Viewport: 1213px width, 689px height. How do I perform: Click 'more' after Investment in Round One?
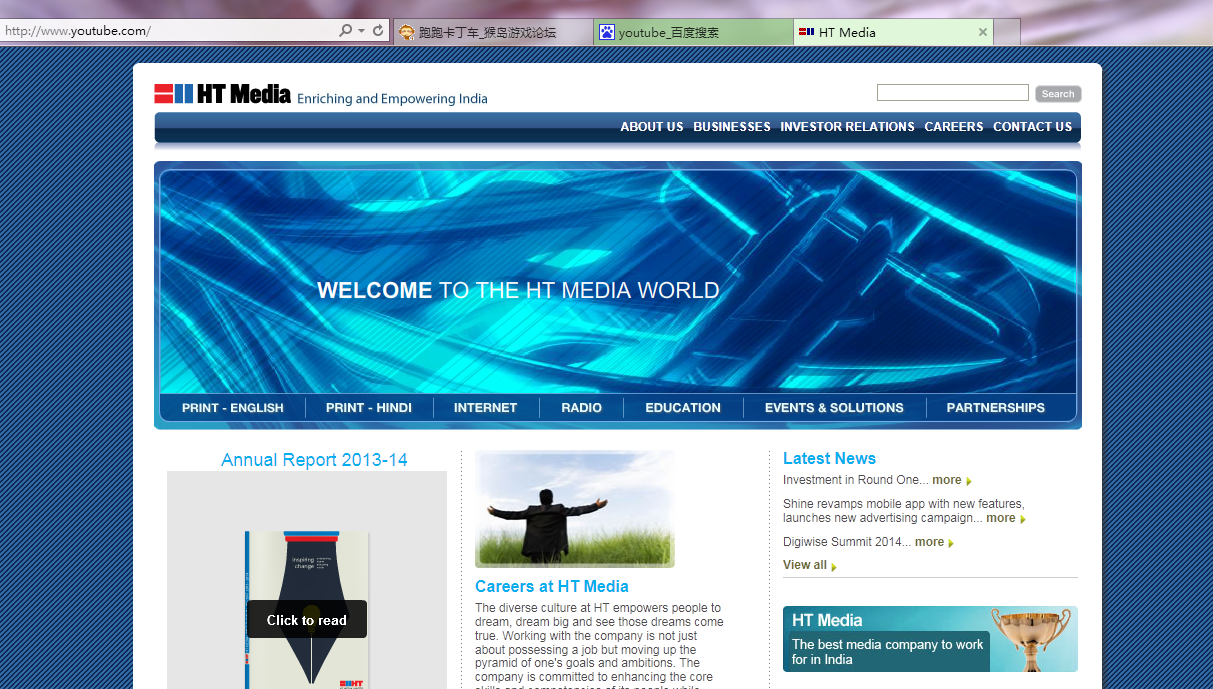click(947, 480)
